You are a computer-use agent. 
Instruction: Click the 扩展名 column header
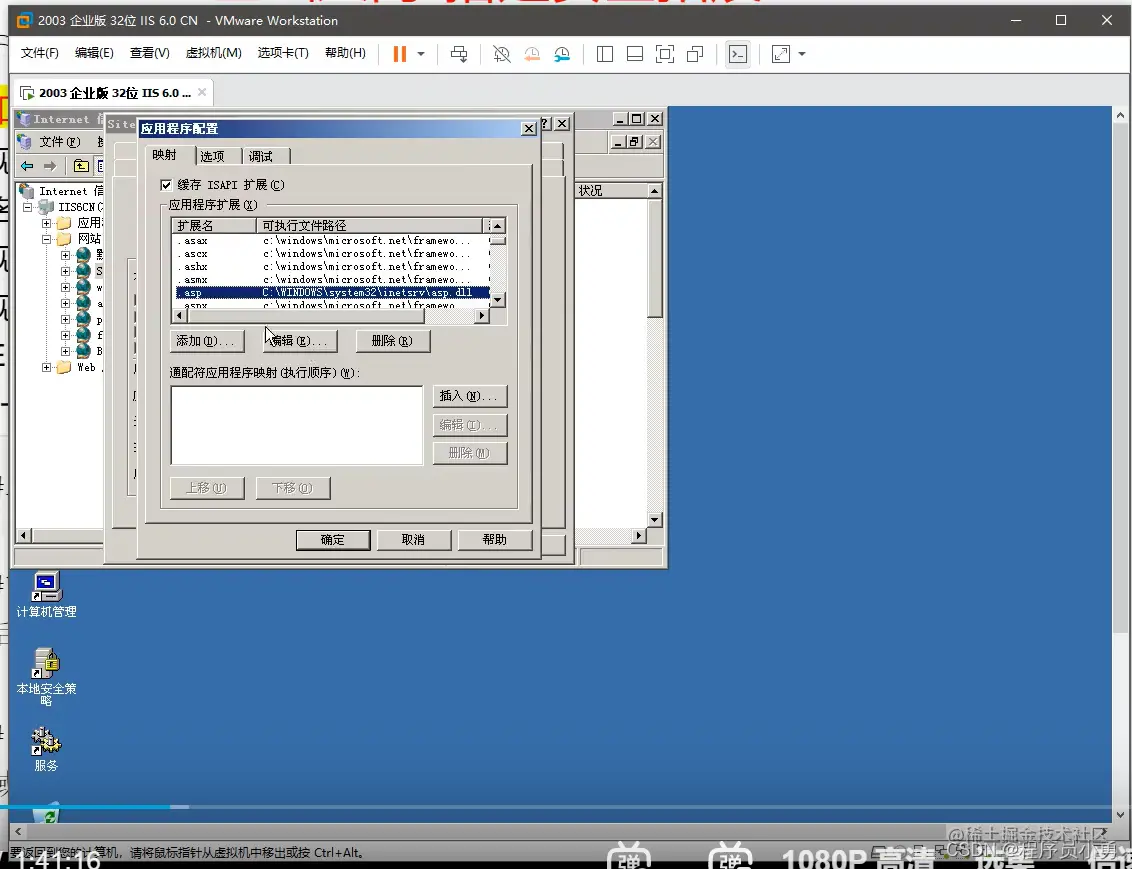click(214, 226)
